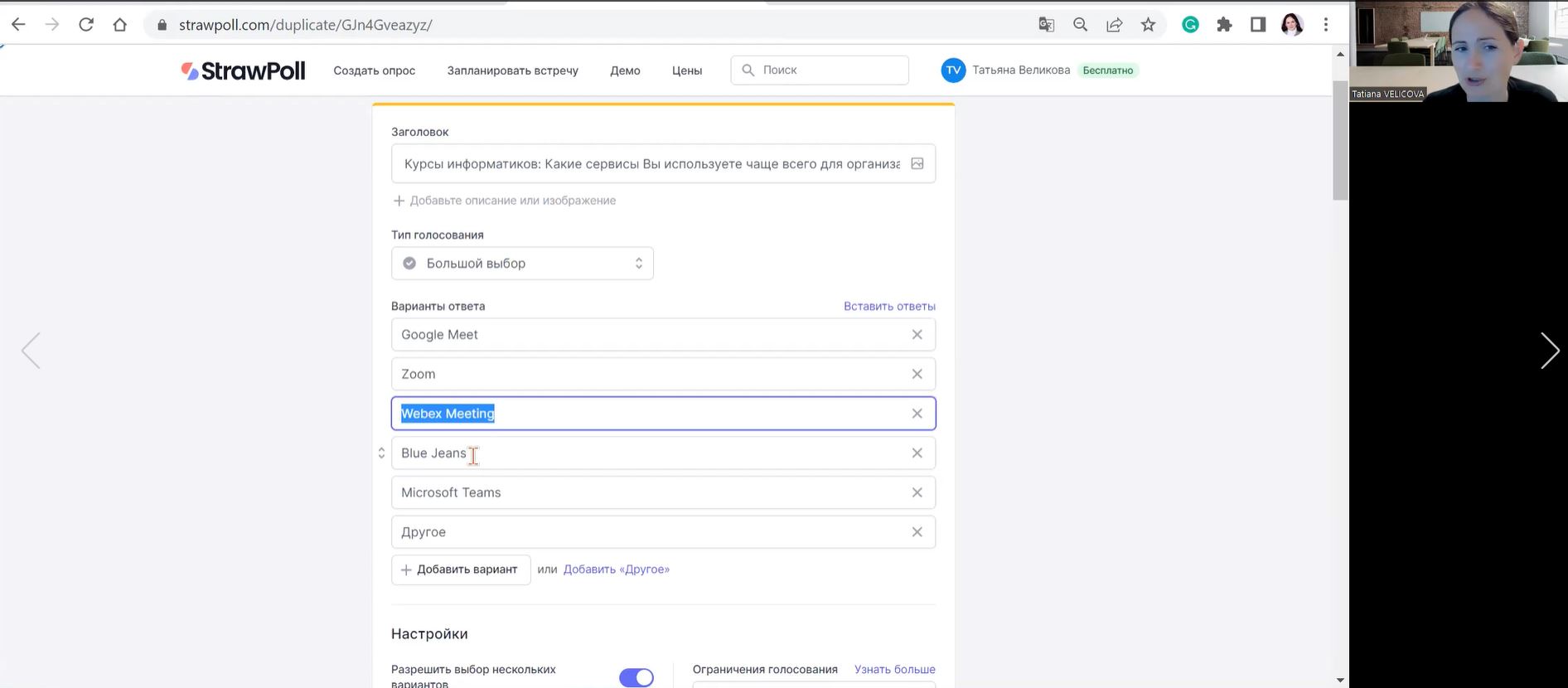1568x688 pixels.
Task: Click the Добавить вариант button
Action: pos(461,569)
